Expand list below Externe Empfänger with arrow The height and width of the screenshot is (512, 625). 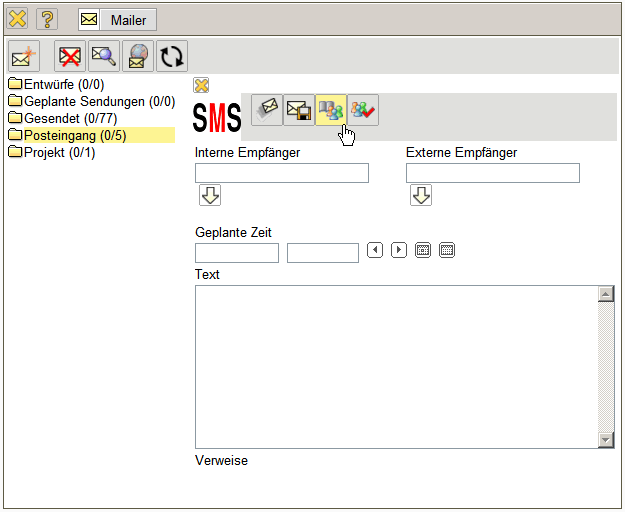click(421, 195)
